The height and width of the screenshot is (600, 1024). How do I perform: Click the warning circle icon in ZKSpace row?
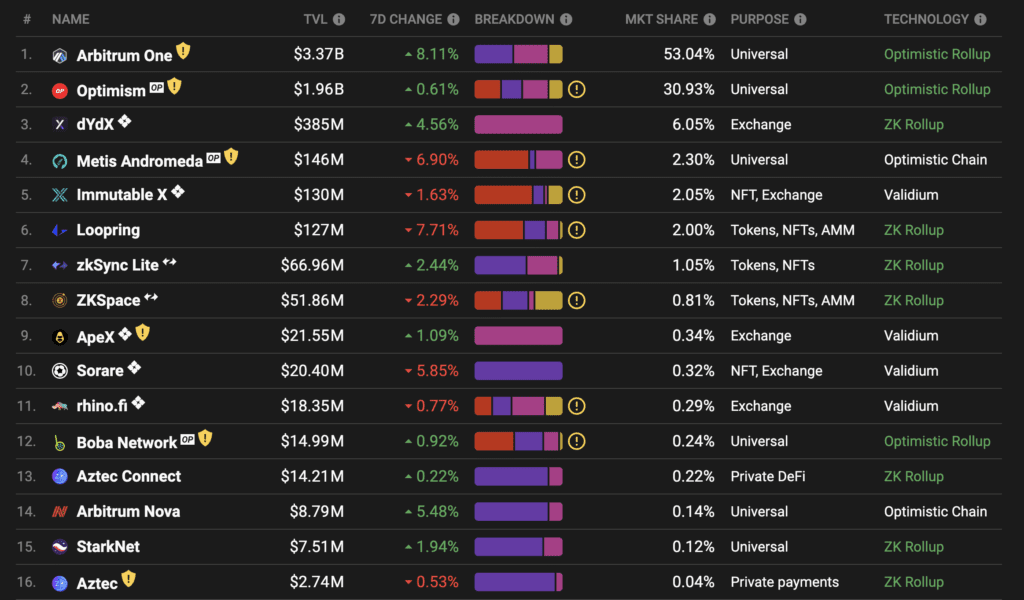tap(577, 300)
